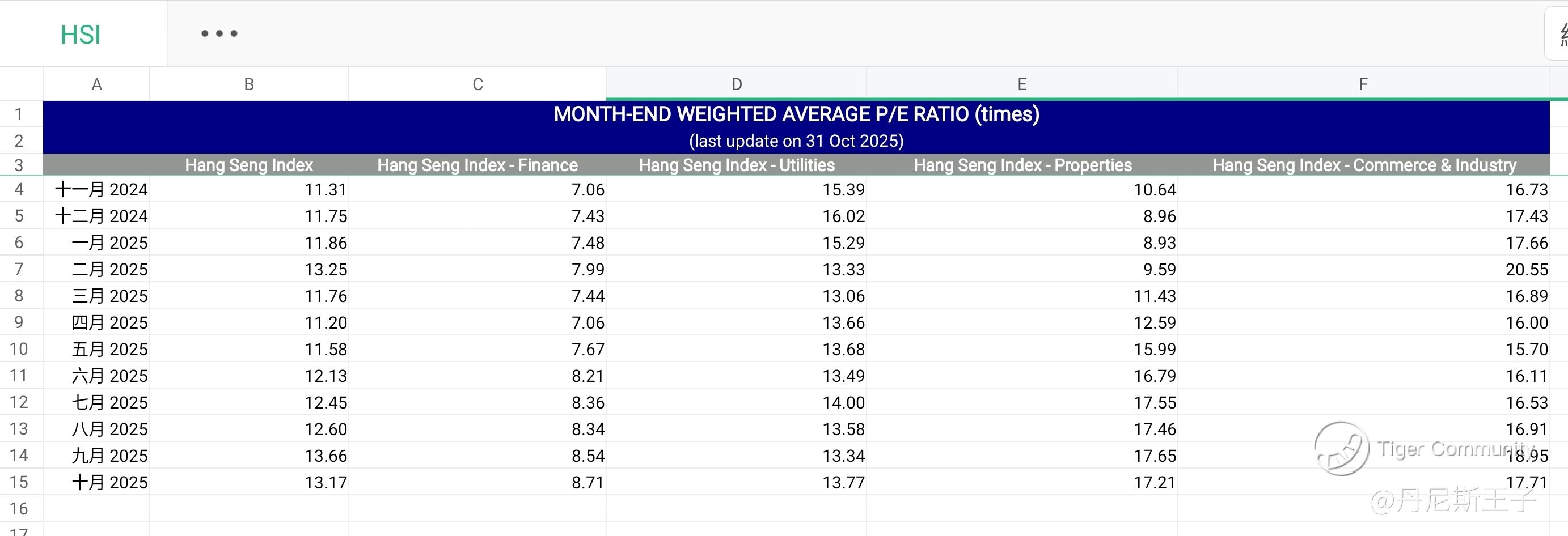
Task: Click the three-dots more sheets button
Action: tap(219, 33)
